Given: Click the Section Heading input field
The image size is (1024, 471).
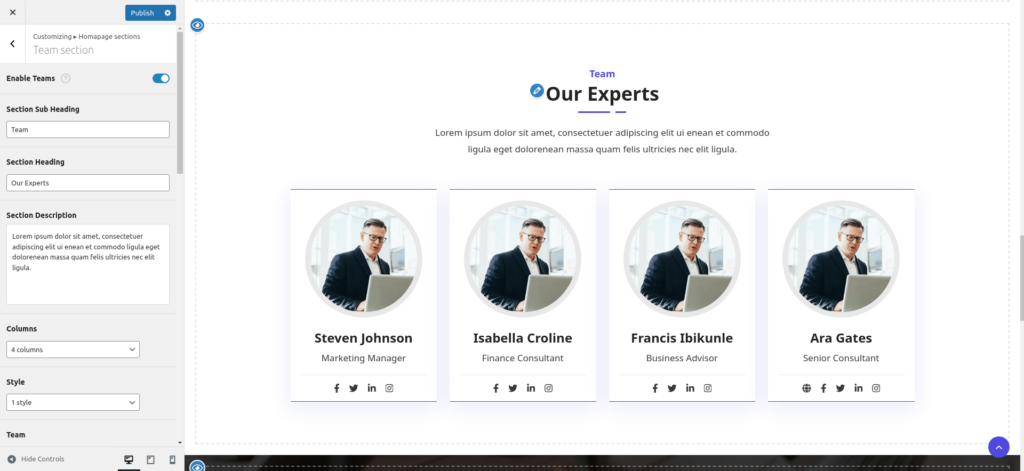Looking at the screenshot, I should click(88, 183).
